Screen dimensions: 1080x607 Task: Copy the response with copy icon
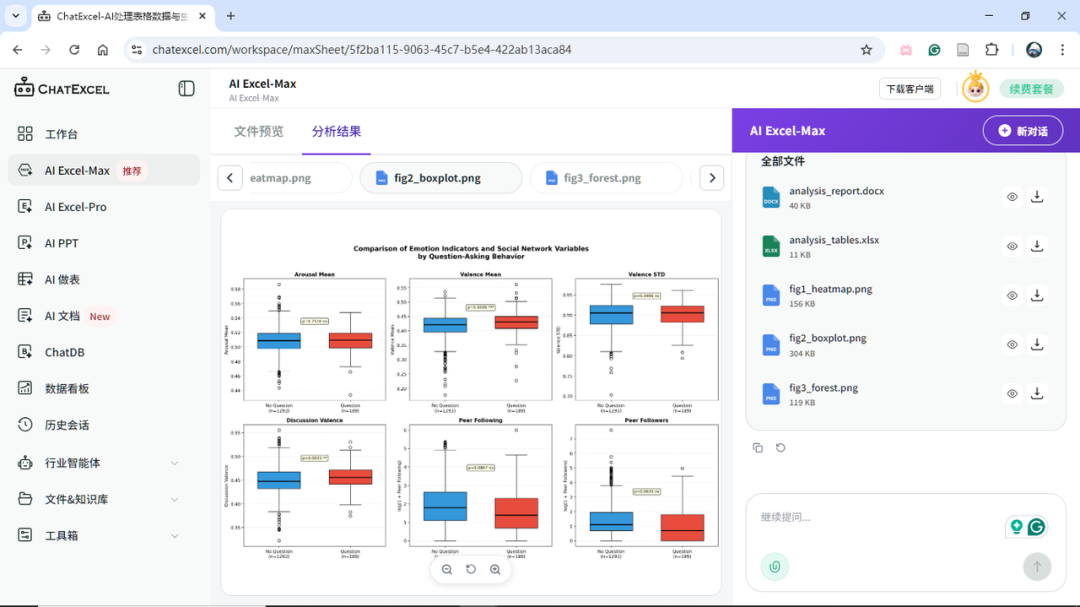pos(758,448)
